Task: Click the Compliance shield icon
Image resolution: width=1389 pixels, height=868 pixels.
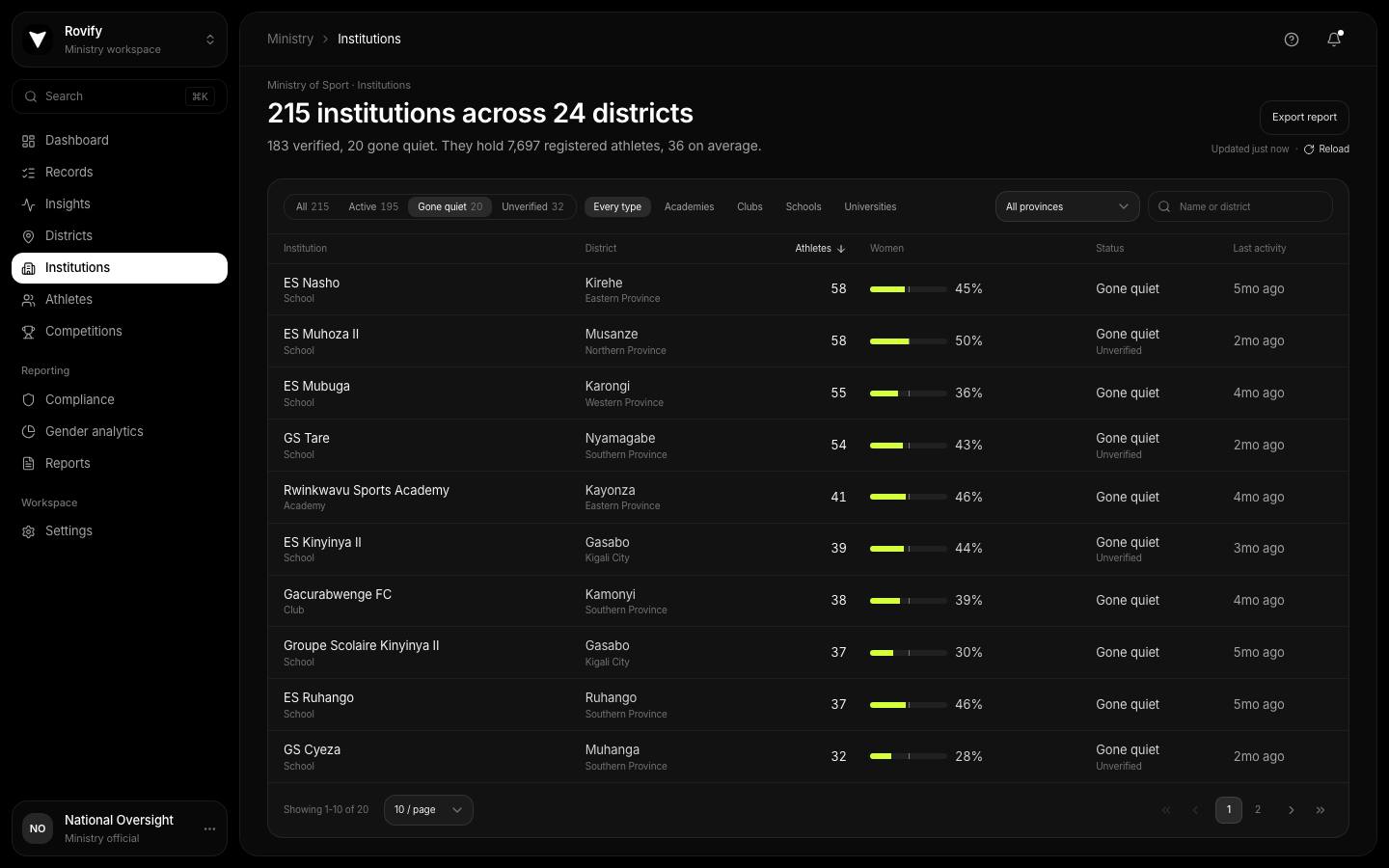Action: 29,400
